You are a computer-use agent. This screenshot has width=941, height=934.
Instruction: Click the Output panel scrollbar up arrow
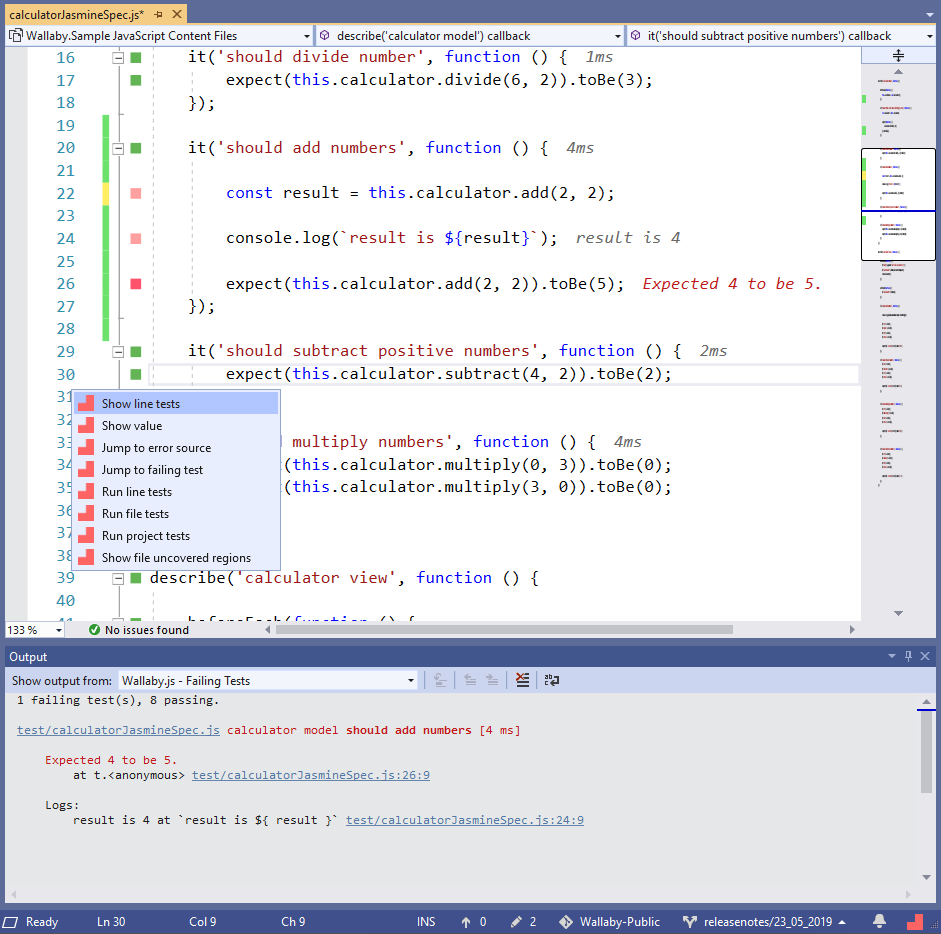click(927, 702)
